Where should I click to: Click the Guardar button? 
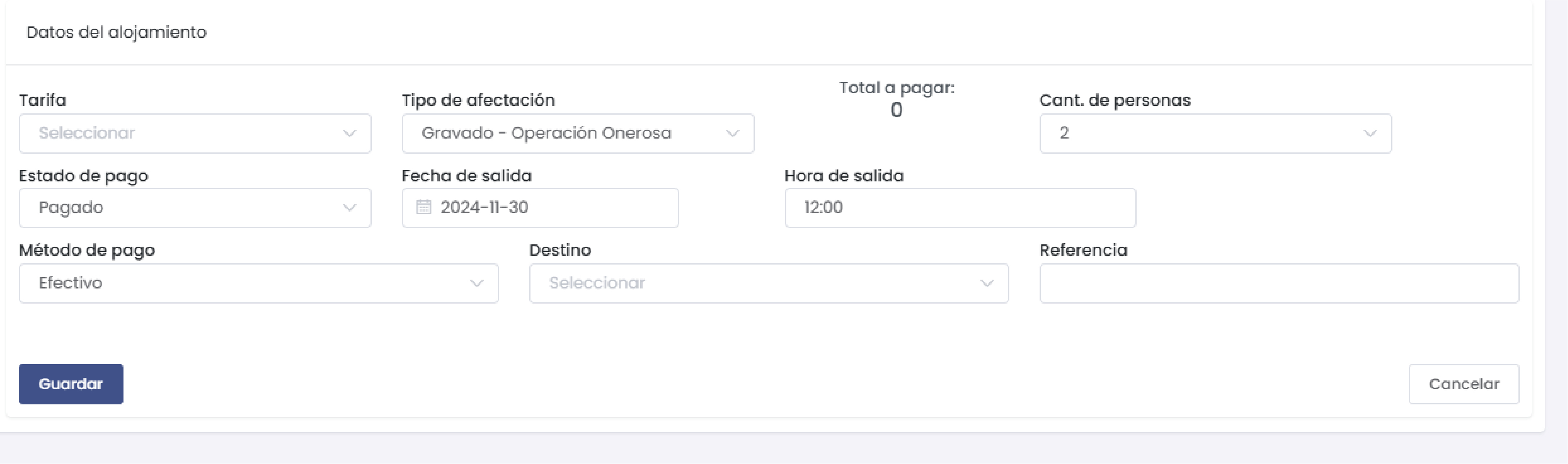coord(71,384)
